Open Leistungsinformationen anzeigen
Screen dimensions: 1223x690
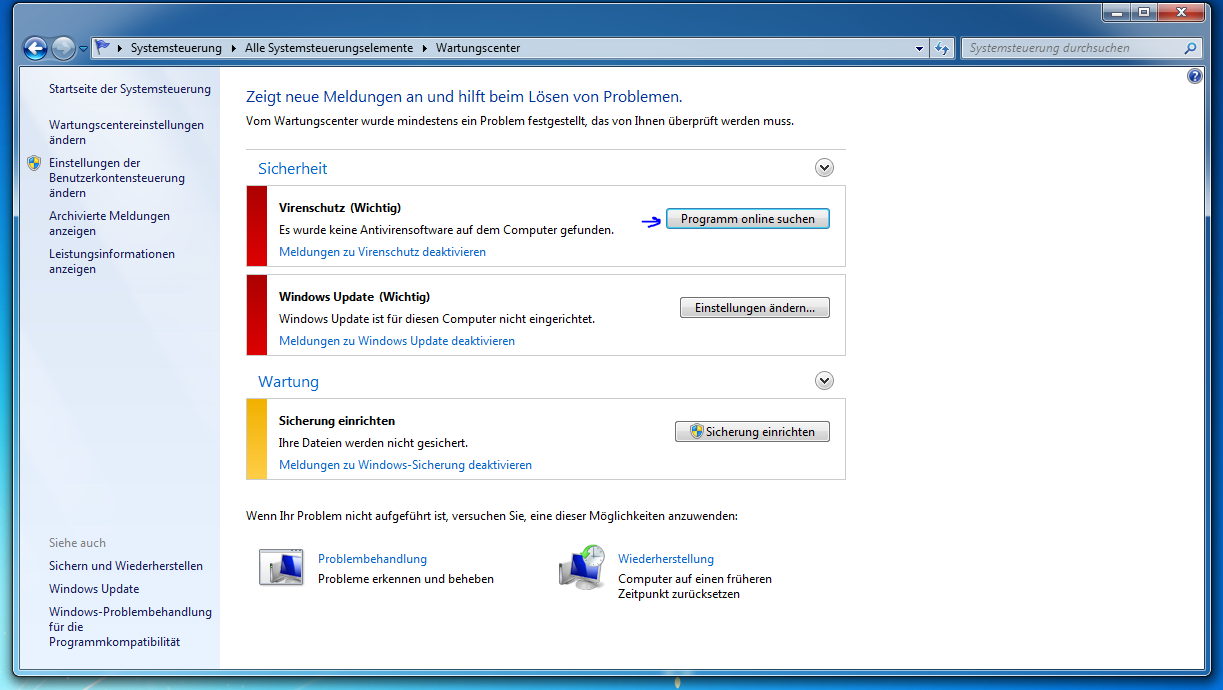[112, 261]
